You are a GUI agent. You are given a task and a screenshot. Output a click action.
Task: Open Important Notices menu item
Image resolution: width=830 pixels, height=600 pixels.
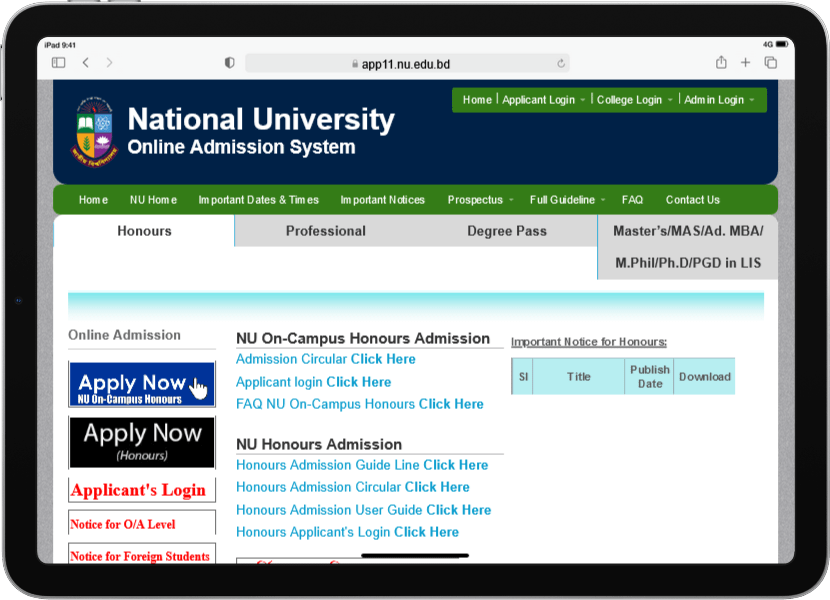click(382, 200)
